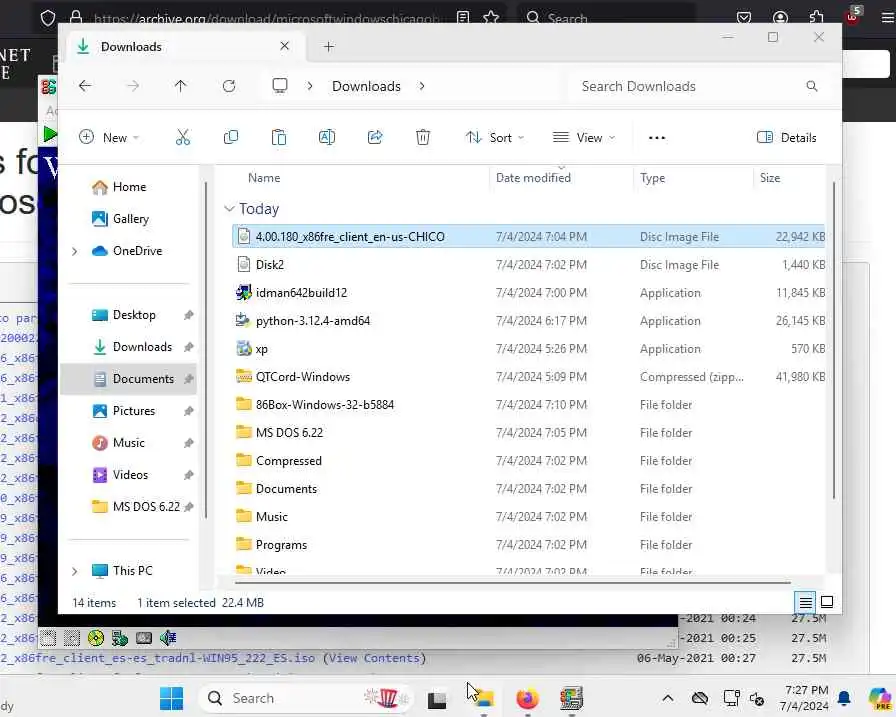Select Disk2 disc image file

pos(528,265)
